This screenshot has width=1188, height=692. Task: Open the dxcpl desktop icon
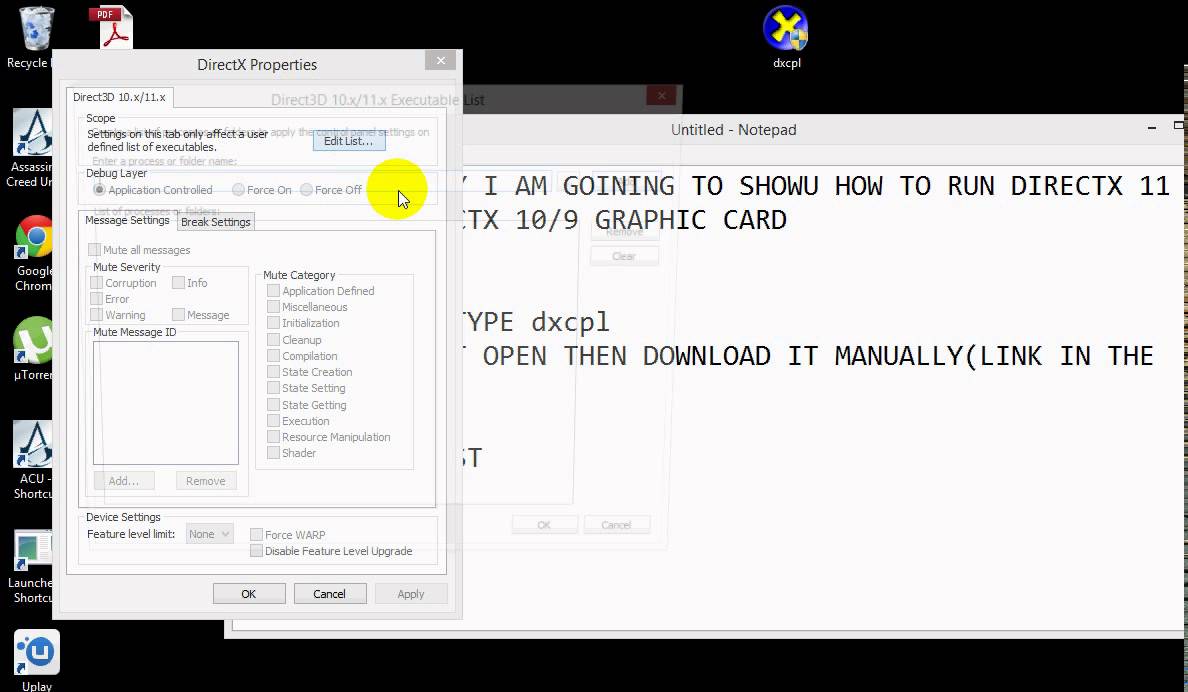(x=786, y=38)
